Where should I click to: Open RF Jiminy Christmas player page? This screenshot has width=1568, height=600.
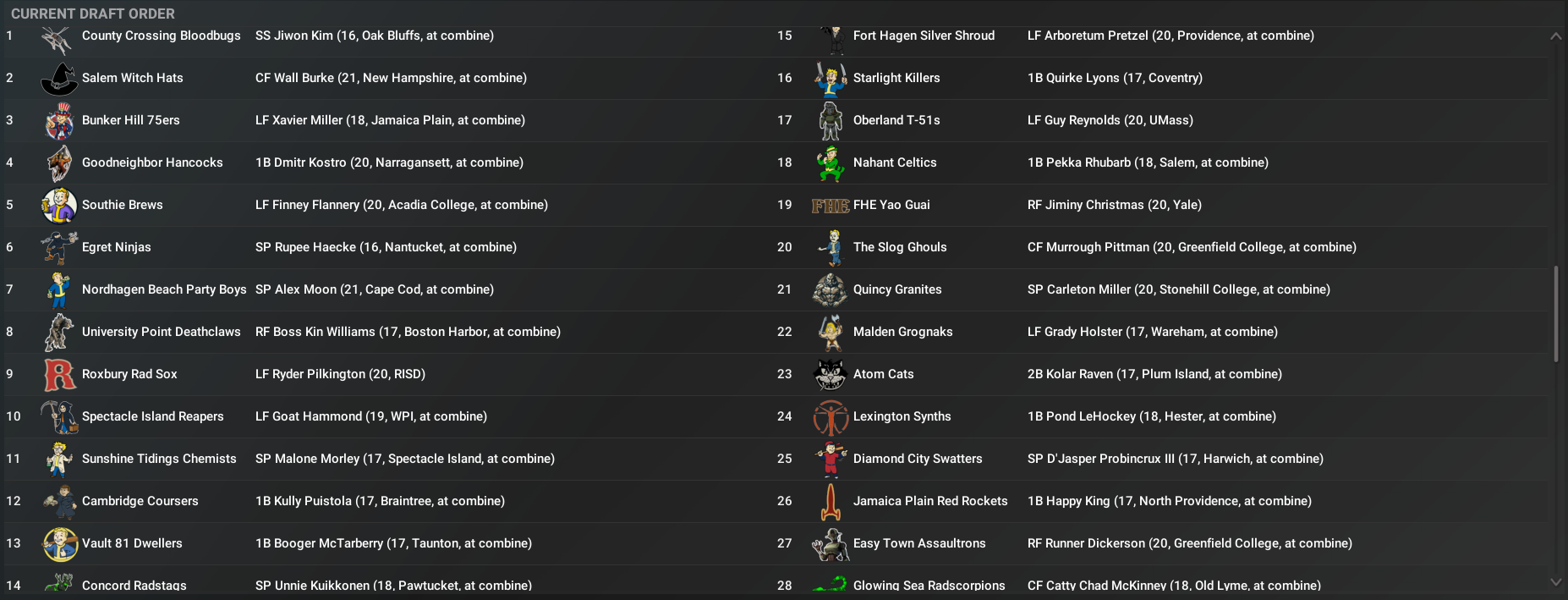point(1114,205)
